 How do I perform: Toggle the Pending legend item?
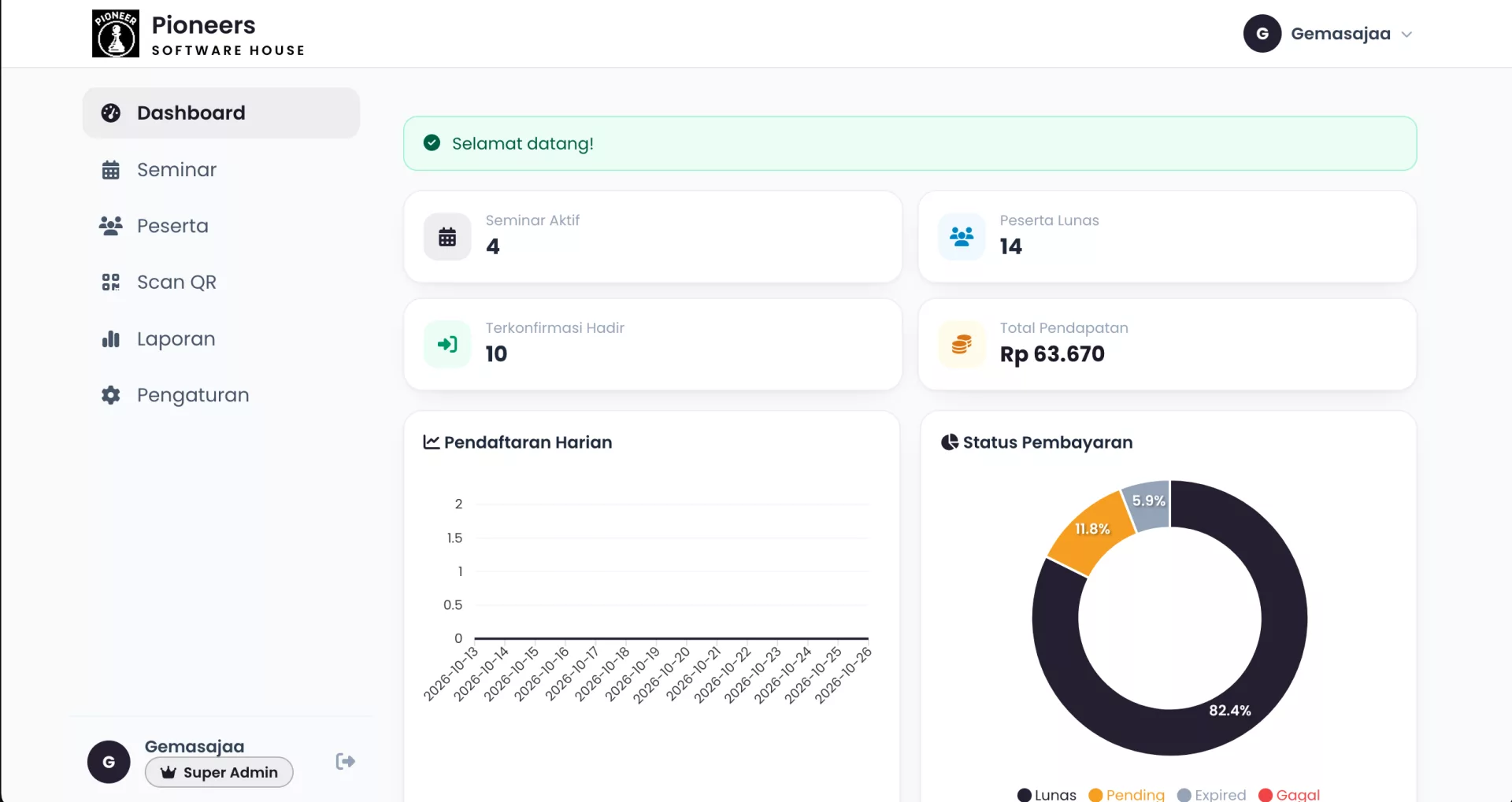tap(1127, 794)
